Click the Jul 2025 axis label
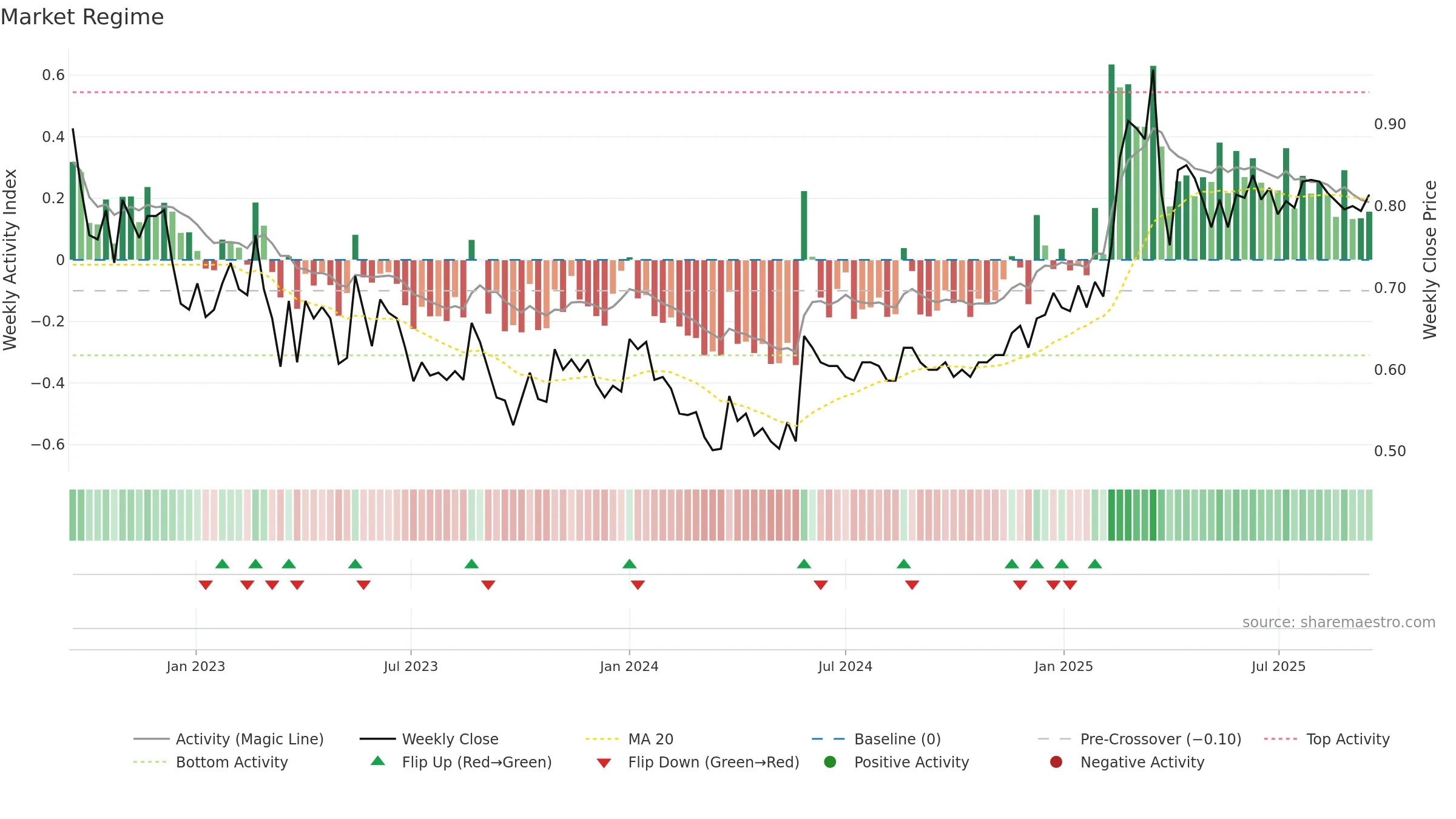 tap(1278, 666)
